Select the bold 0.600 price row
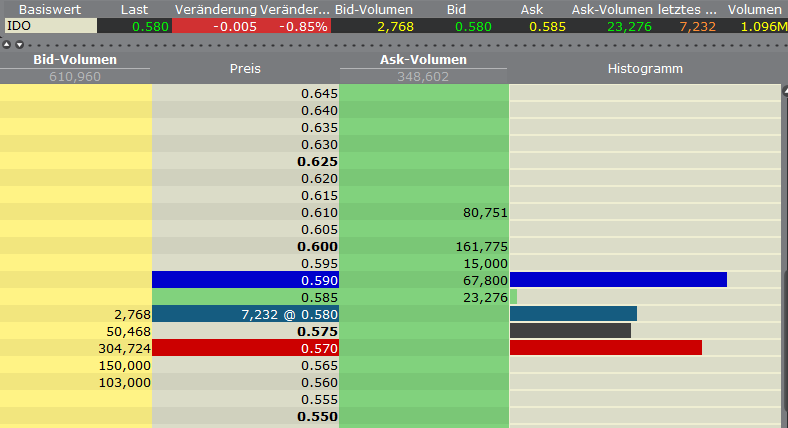 tap(246, 246)
